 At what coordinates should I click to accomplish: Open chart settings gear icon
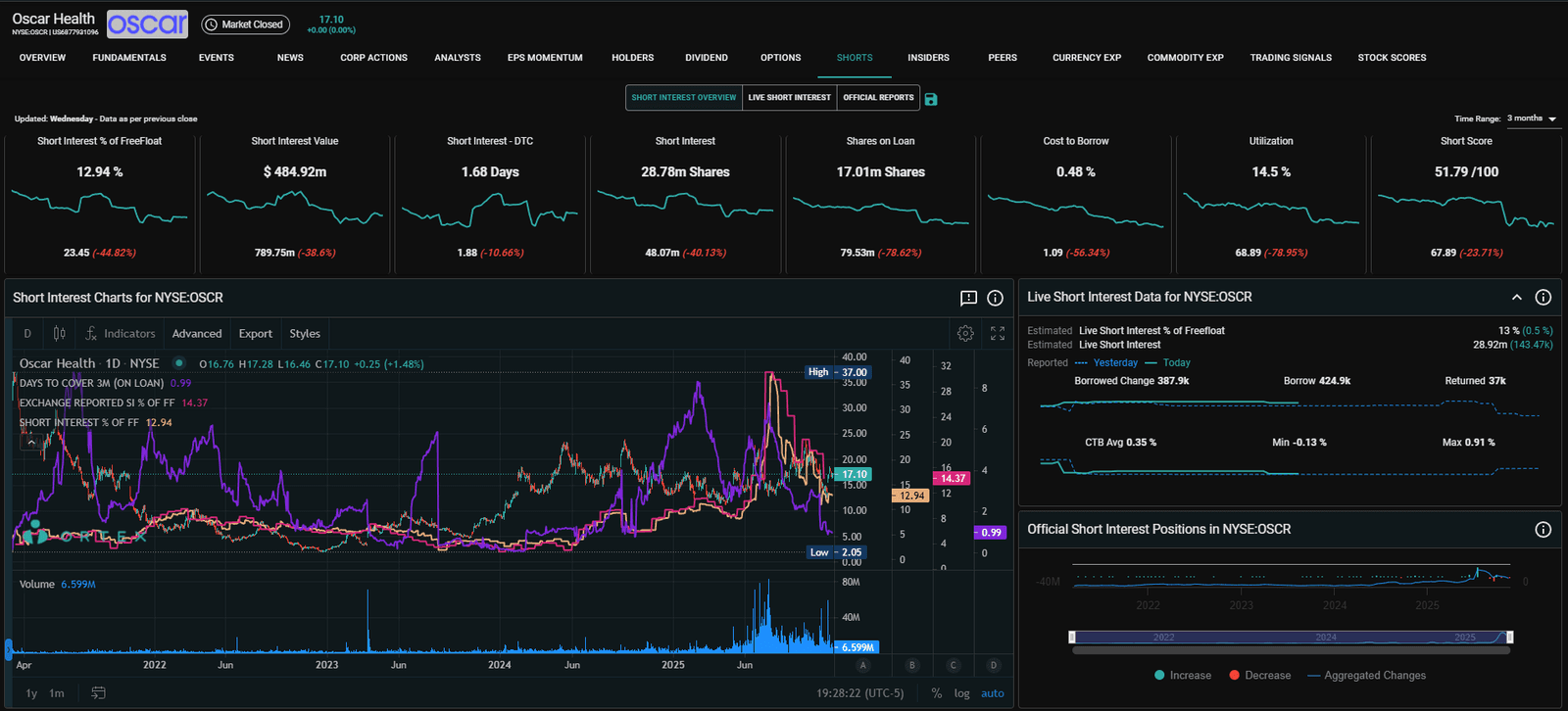[x=965, y=334]
